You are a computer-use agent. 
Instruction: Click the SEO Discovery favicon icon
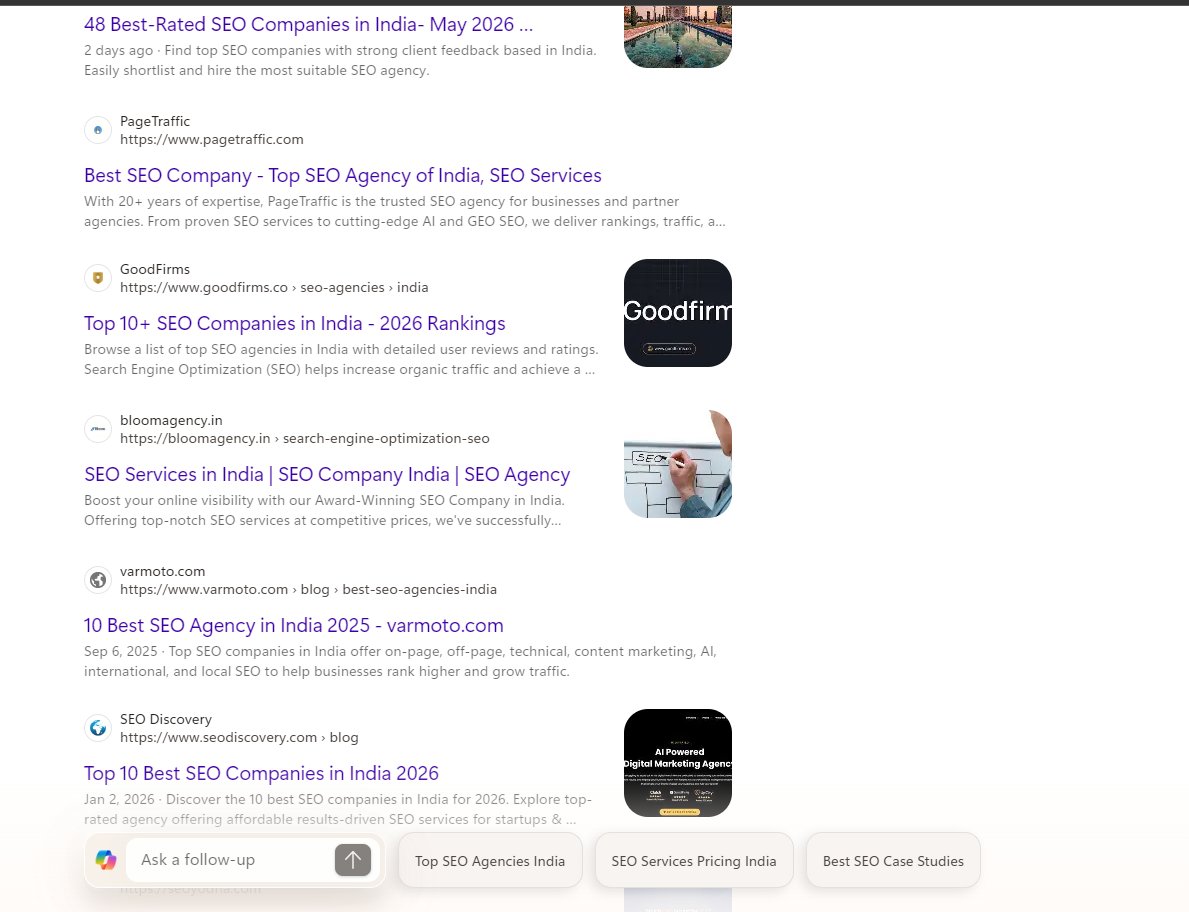(x=98, y=728)
